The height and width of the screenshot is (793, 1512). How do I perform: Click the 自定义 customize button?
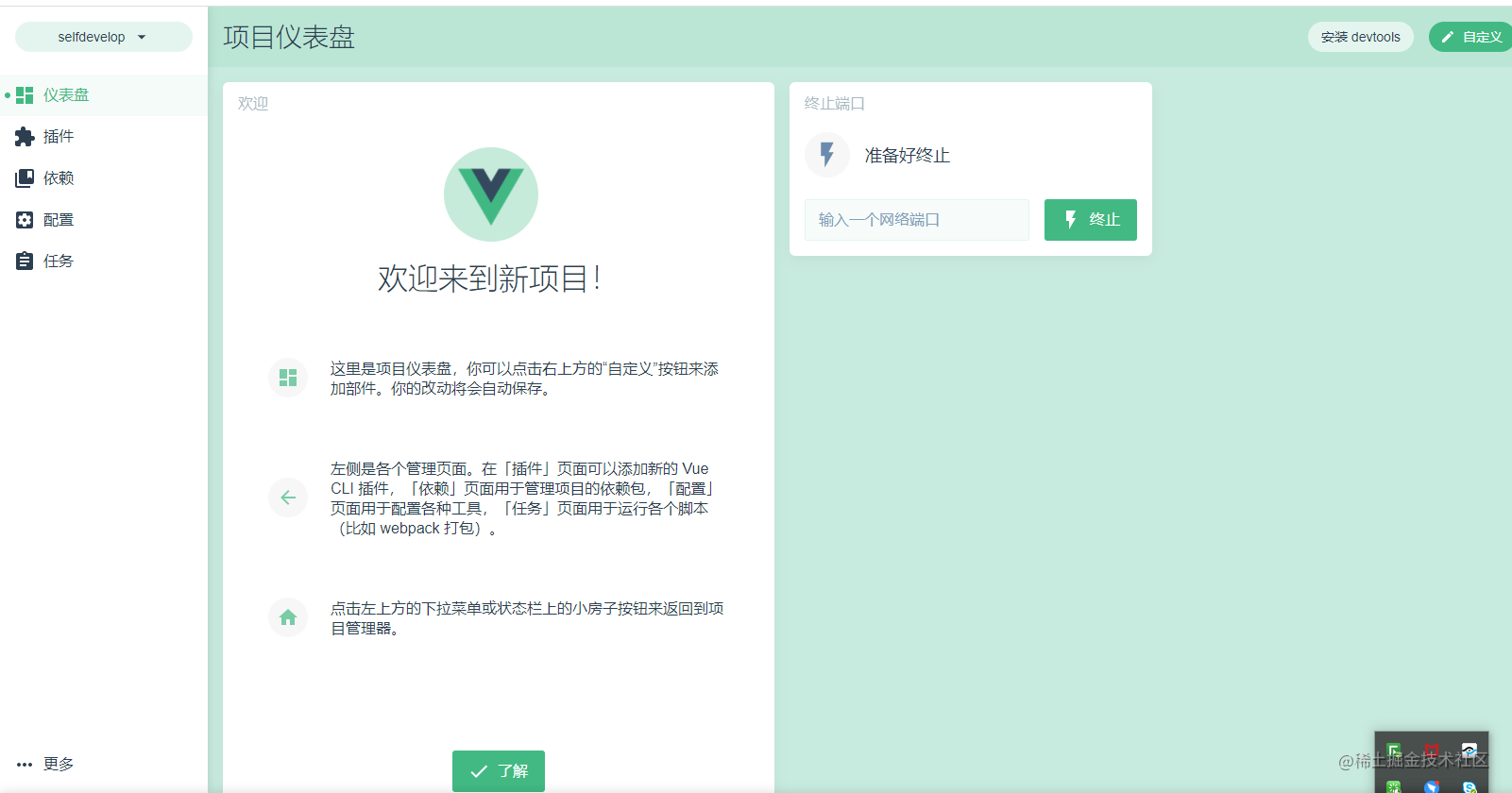pyautogui.click(x=1471, y=37)
